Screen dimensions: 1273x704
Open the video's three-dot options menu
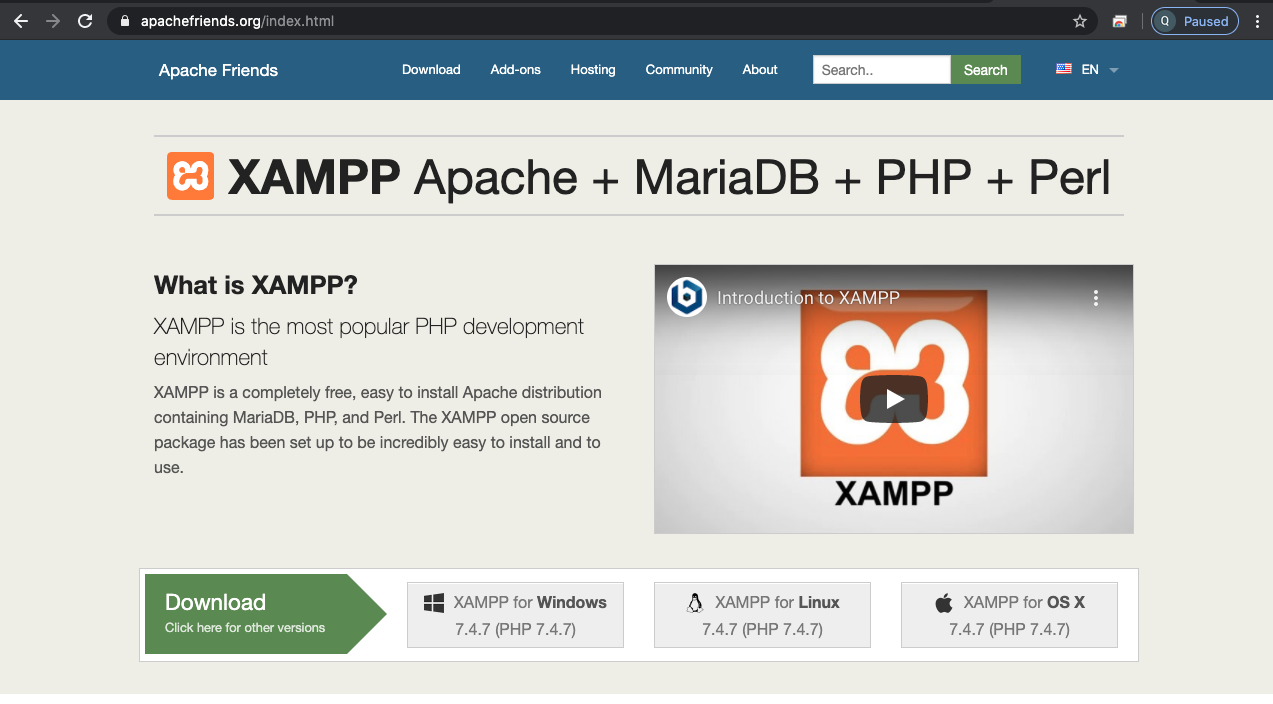[x=1096, y=298]
